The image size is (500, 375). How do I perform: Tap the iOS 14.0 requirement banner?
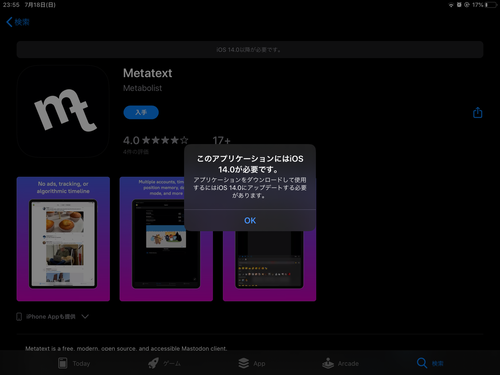click(250, 50)
